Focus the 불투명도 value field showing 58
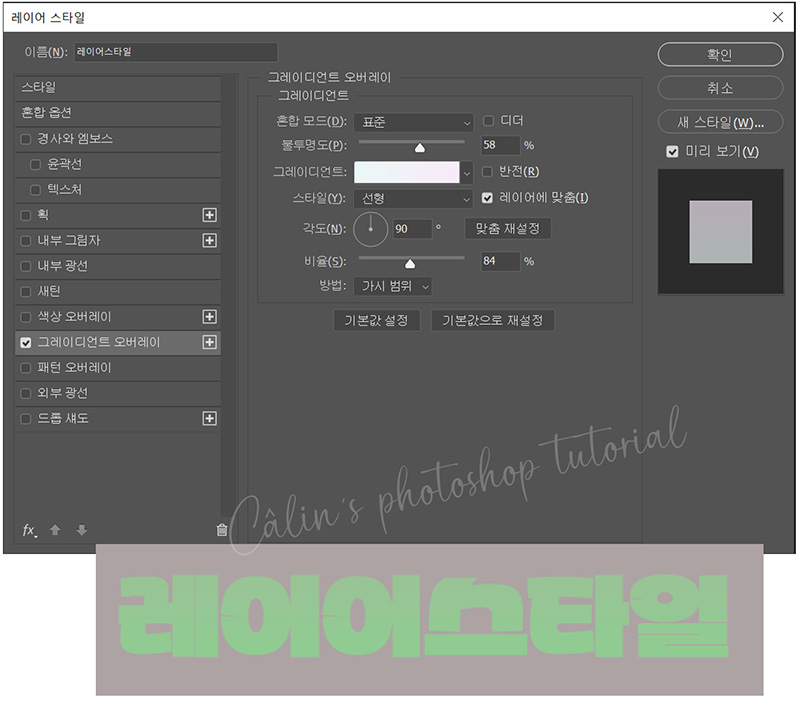The image size is (800, 701). [x=501, y=145]
